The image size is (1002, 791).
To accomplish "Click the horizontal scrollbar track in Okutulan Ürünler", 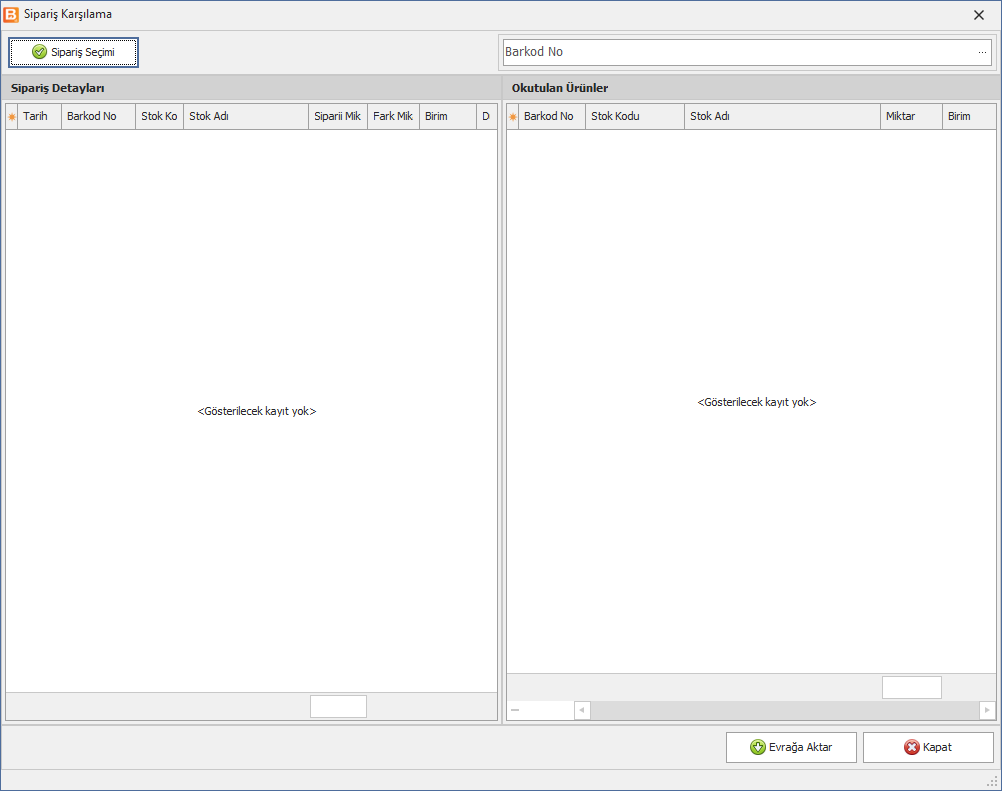I will (785, 710).
